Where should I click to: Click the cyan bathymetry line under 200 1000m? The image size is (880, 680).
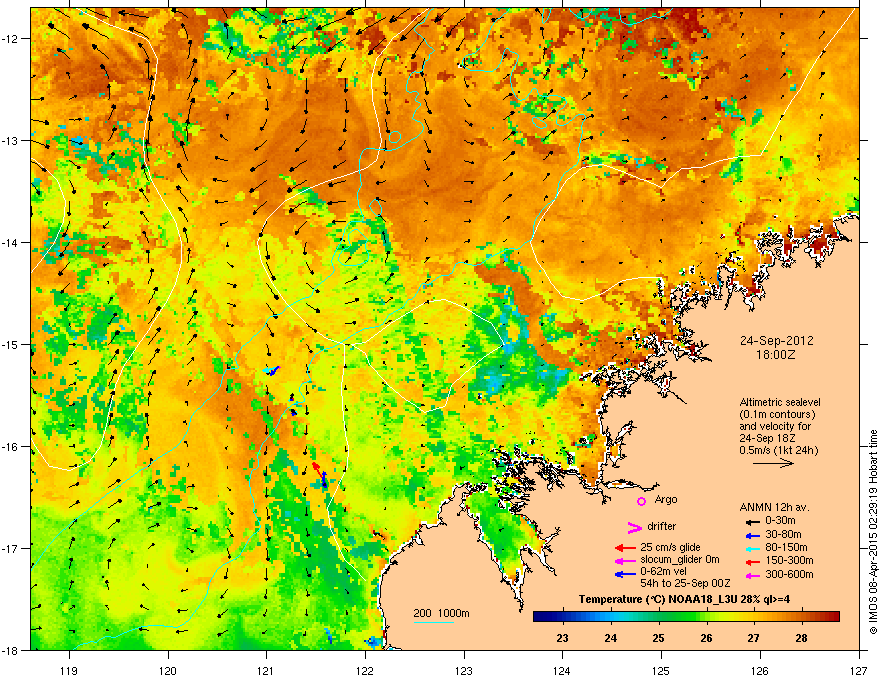(434, 622)
